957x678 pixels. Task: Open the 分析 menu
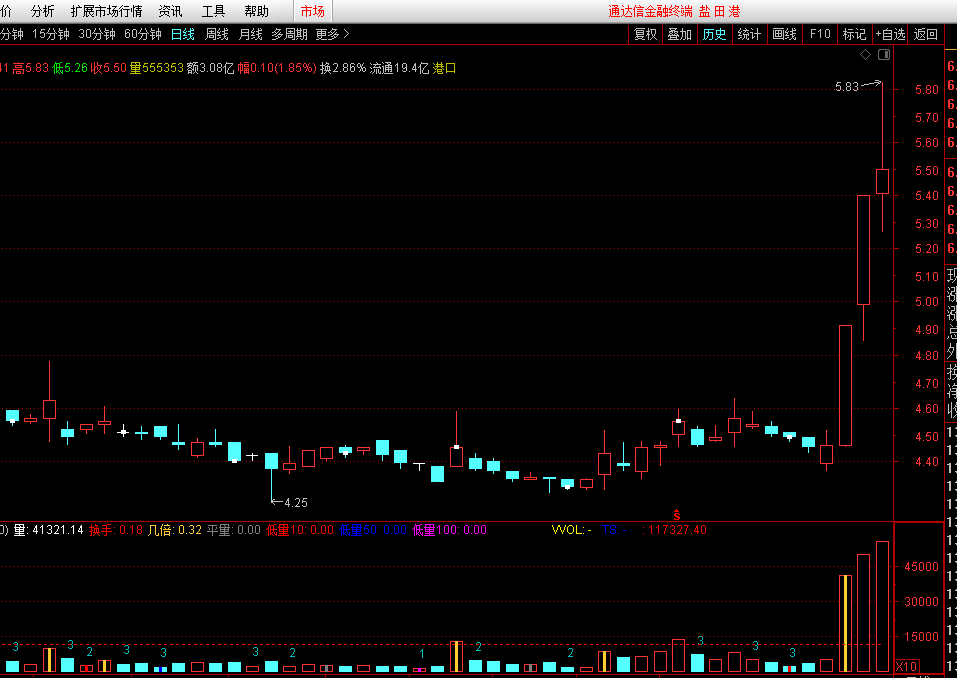click(42, 11)
